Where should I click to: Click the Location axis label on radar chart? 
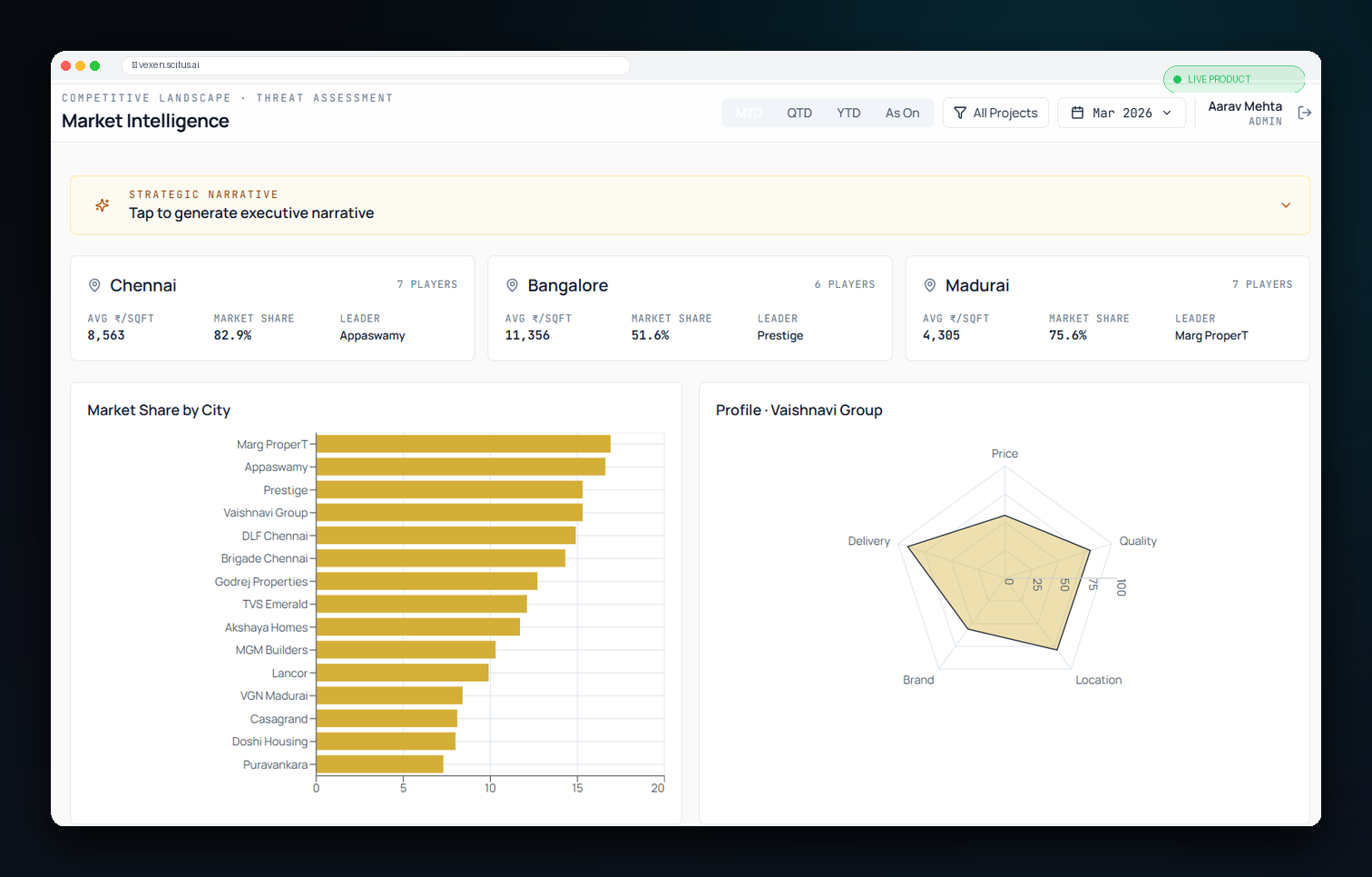click(1099, 680)
